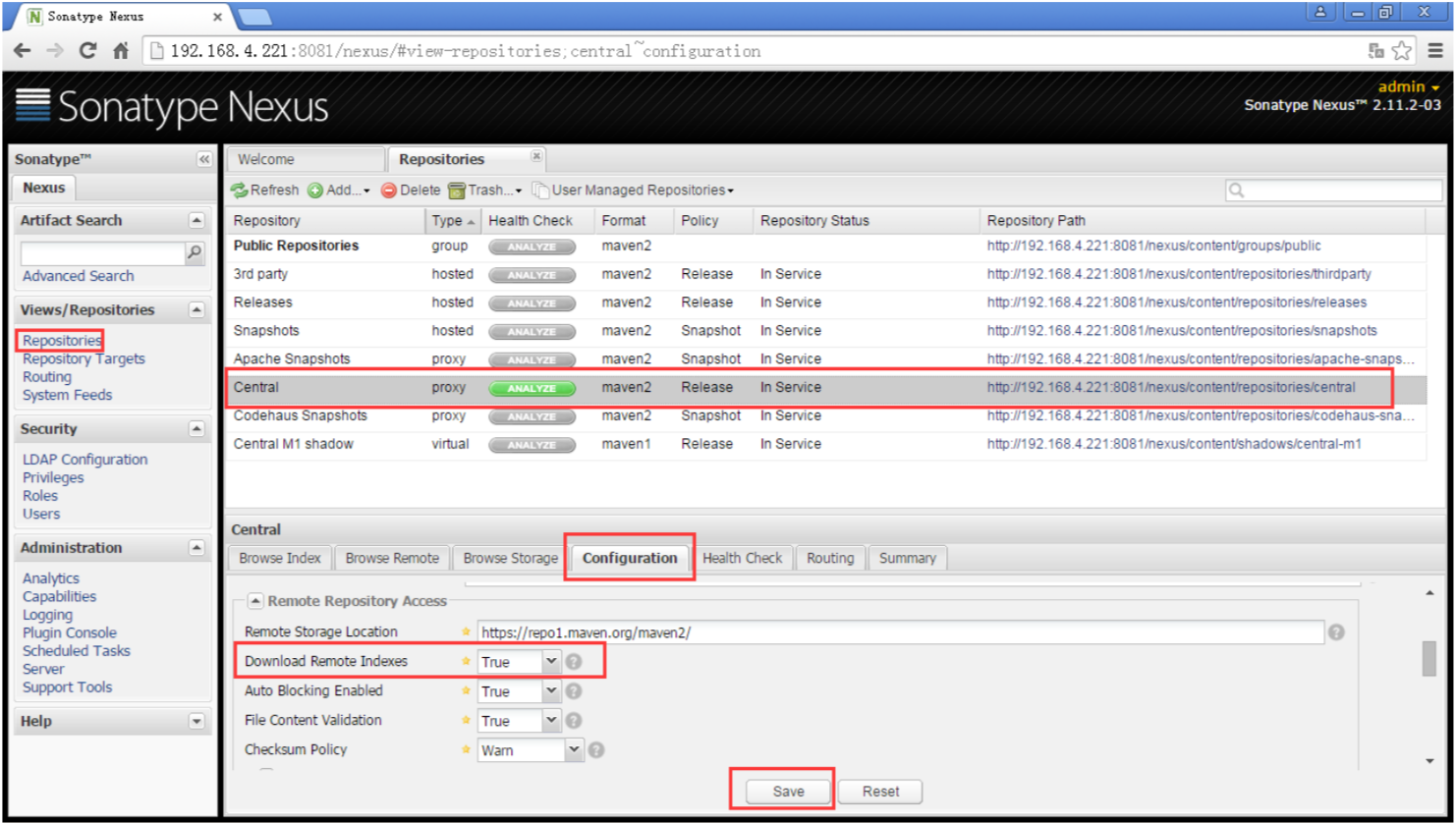1456x823 pixels.
Task: Sort by Repository column header
Action: (x=325, y=221)
